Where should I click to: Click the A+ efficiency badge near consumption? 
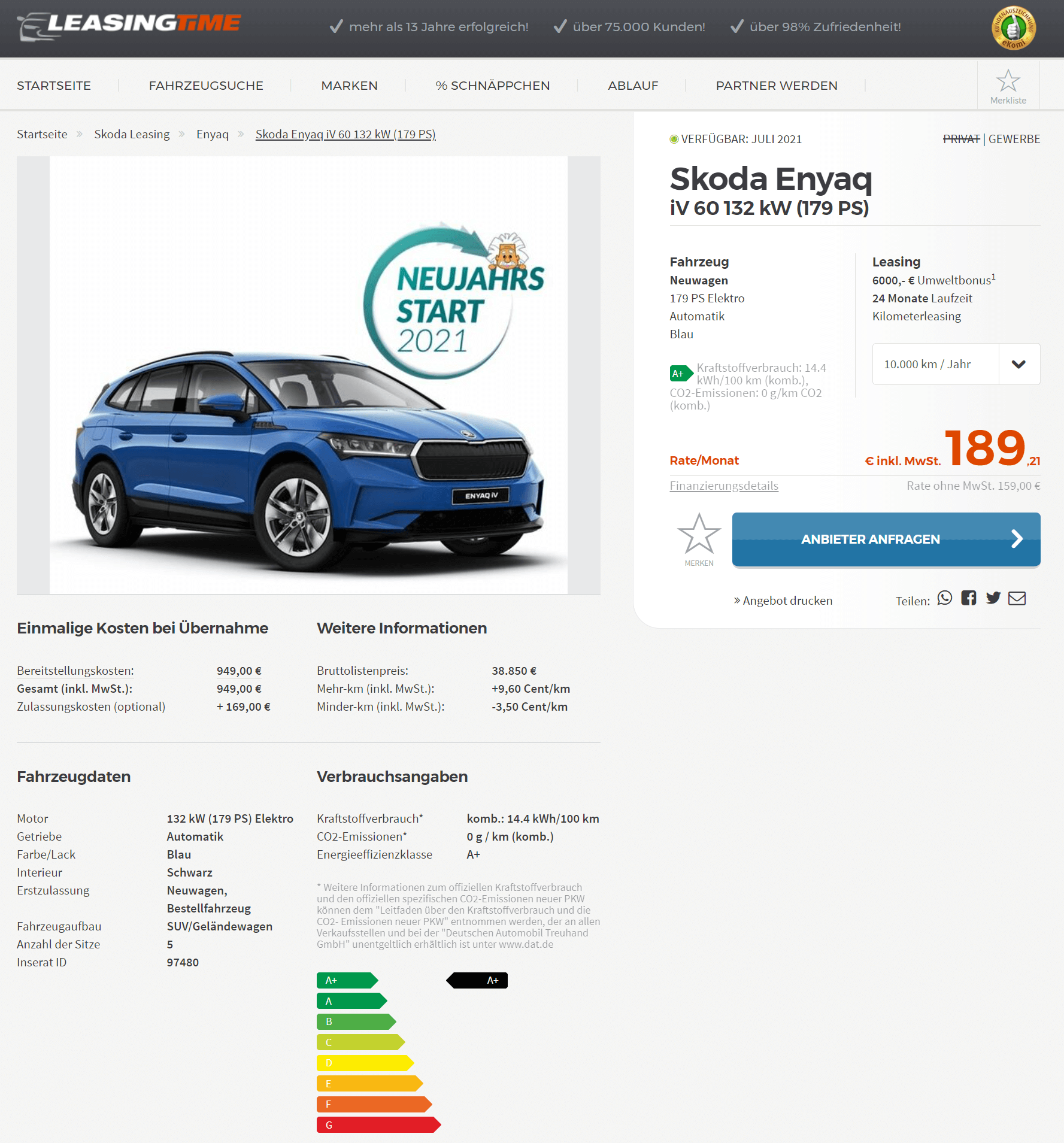tap(681, 374)
